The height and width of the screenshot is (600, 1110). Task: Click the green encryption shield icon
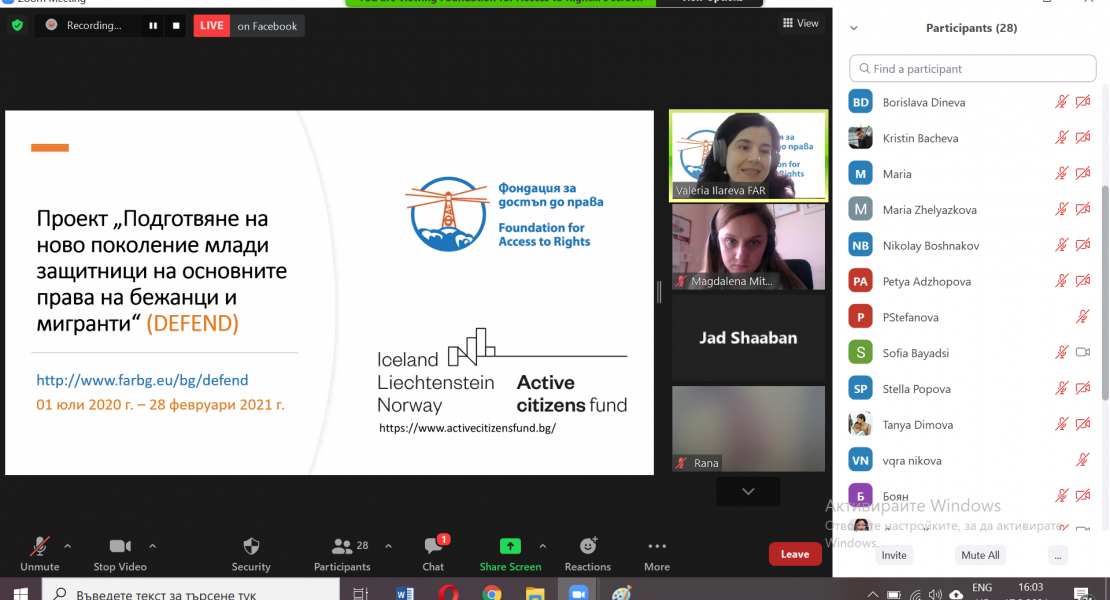(18, 25)
